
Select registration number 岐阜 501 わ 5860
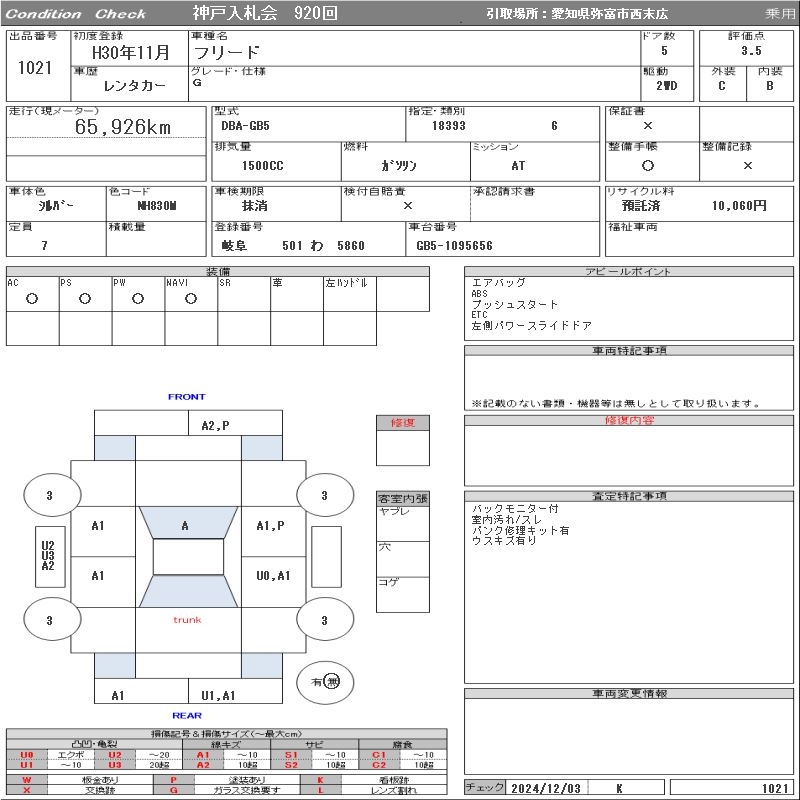point(293,246)
